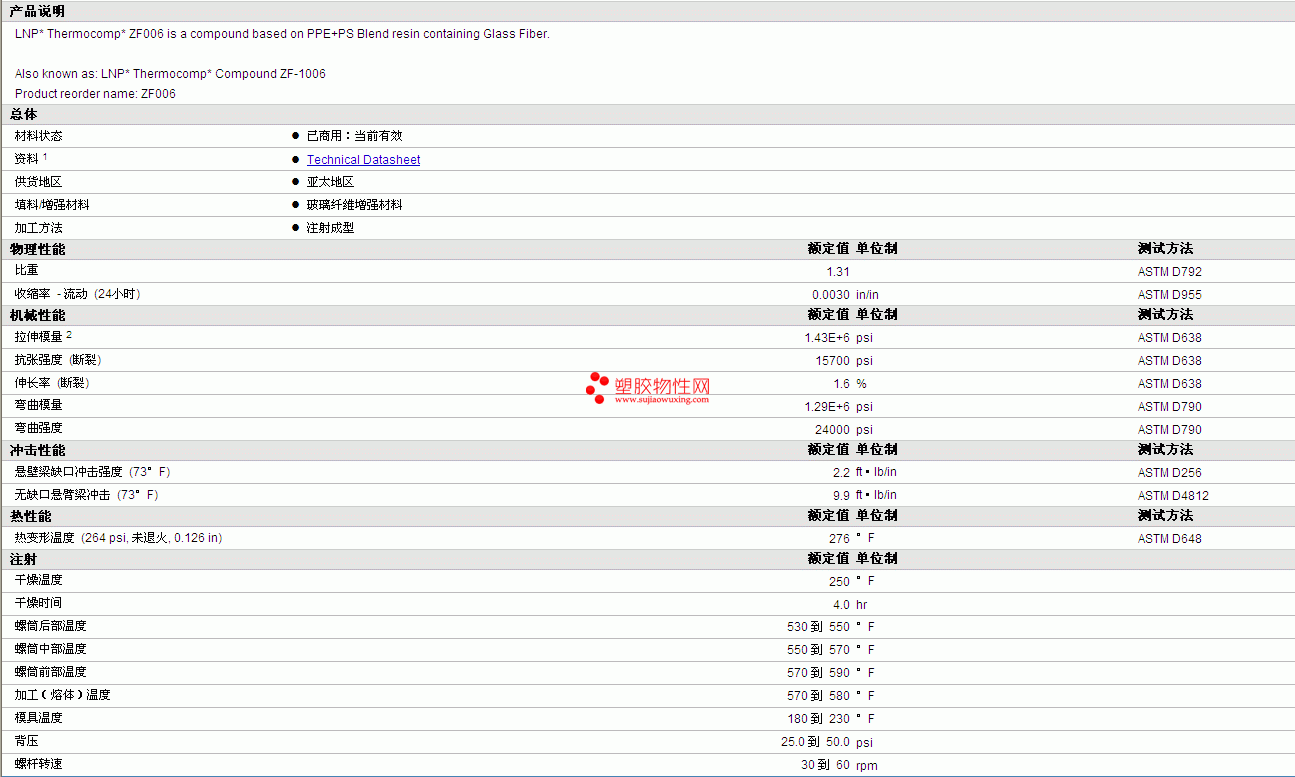Select the "资料" row label
The height and width of the screenshot is (777, 1295).
click(27, 159)
